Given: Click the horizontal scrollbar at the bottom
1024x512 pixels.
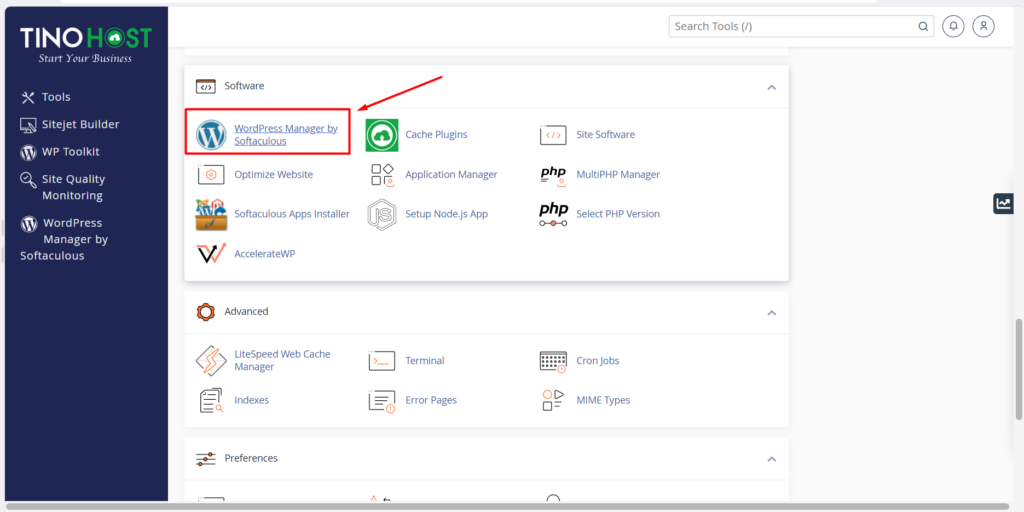Looking at the screenshot, I should 508,506.
